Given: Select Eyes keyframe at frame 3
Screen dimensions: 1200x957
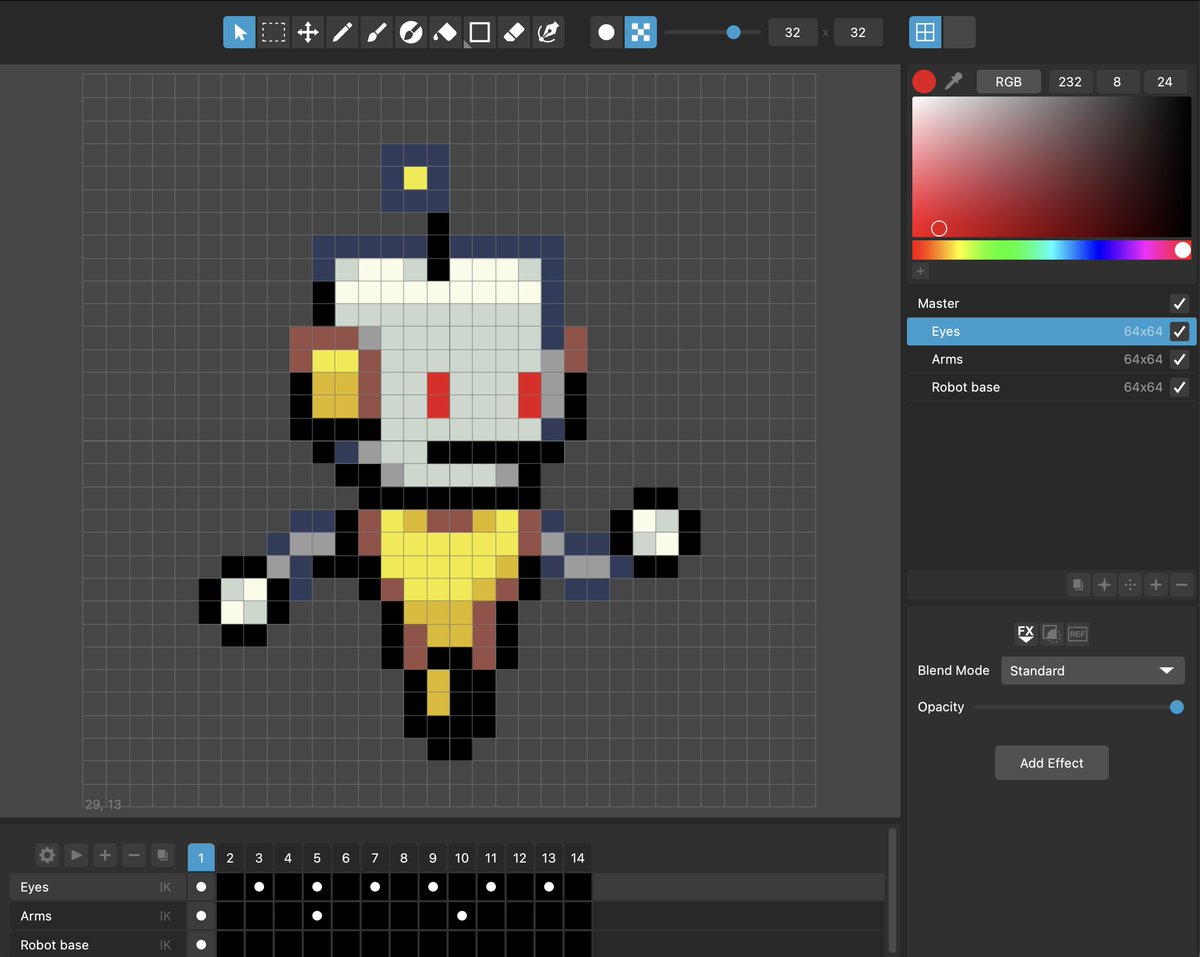Looking at the screenshot, I should [x=259, y=887].
